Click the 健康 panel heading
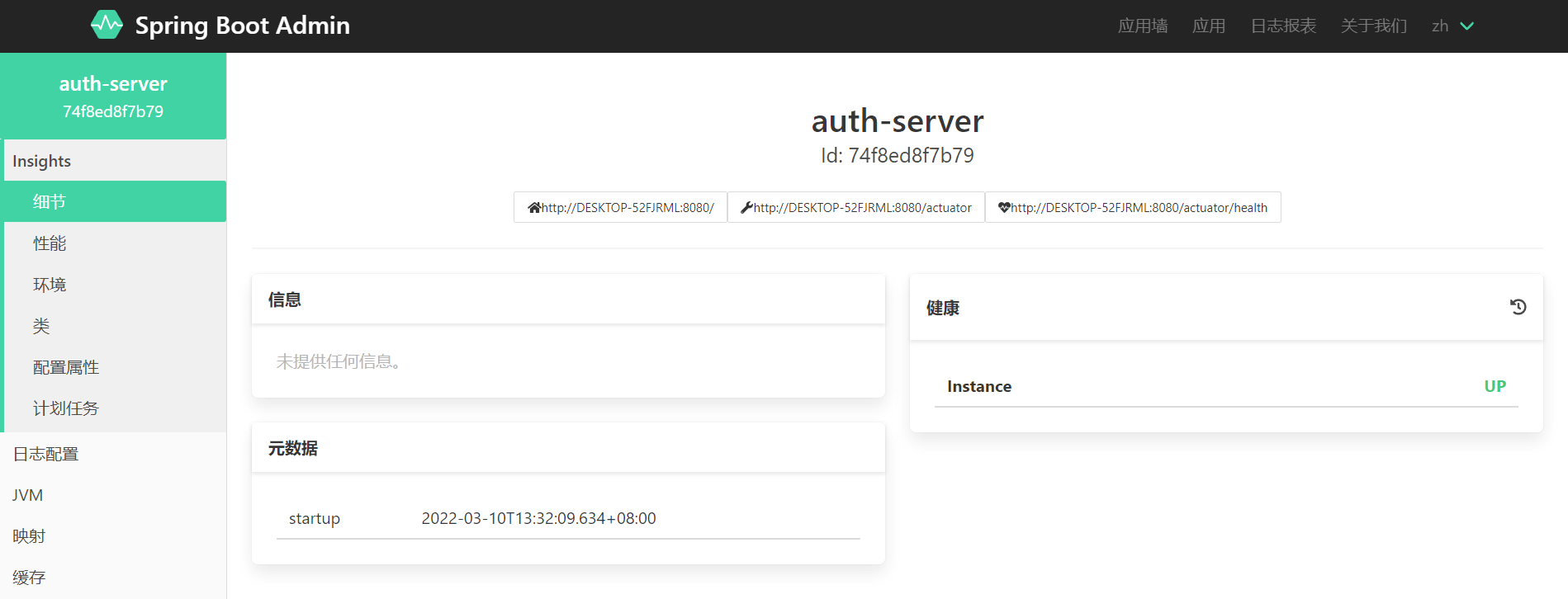This screenshot has height=599, width=1568. 943,308
